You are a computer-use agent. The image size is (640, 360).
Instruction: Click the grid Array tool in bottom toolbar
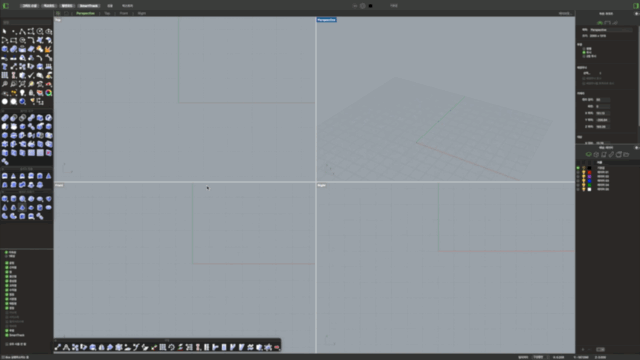(x=163, y=347)
